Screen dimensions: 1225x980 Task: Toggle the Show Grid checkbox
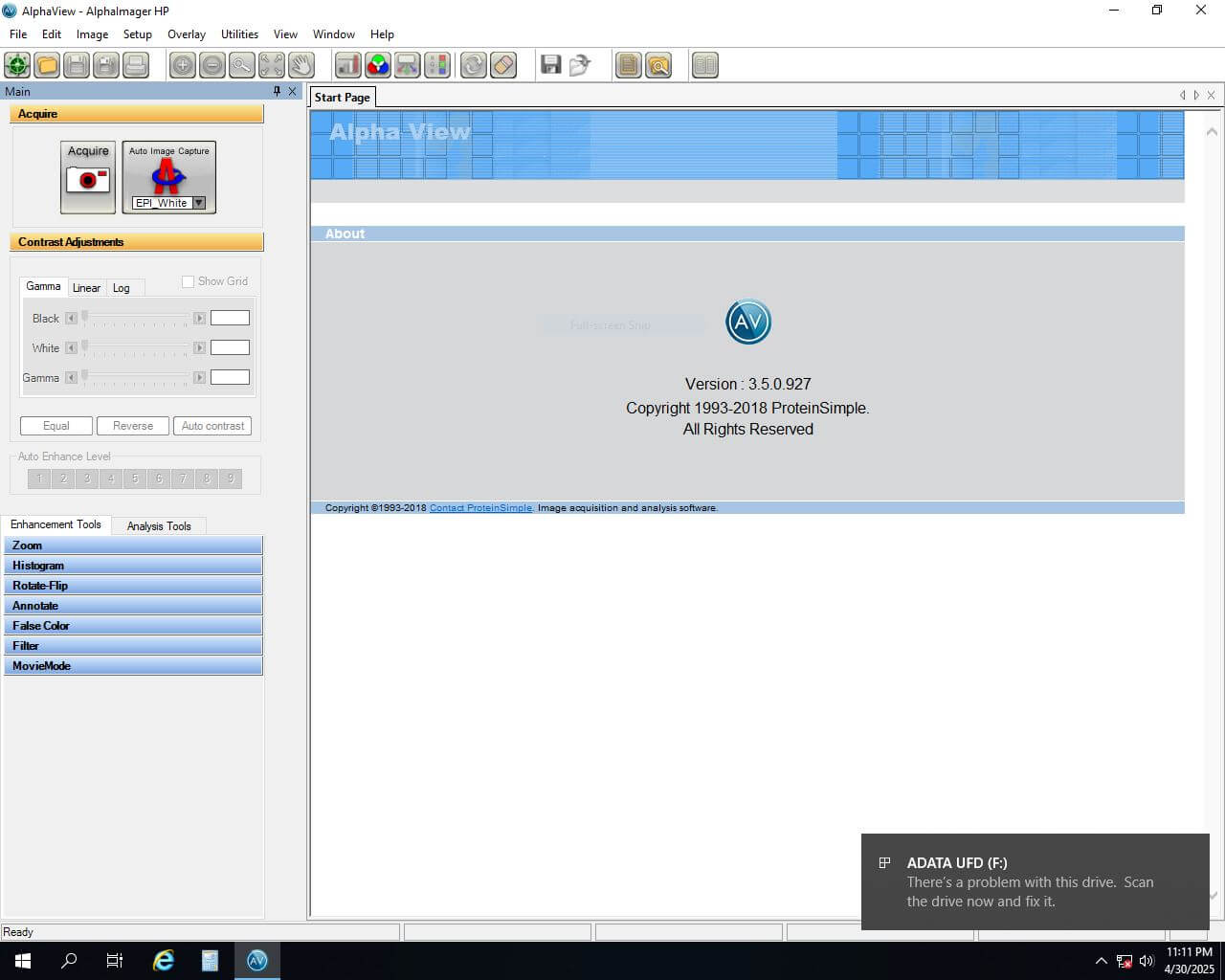pos(189,281)
